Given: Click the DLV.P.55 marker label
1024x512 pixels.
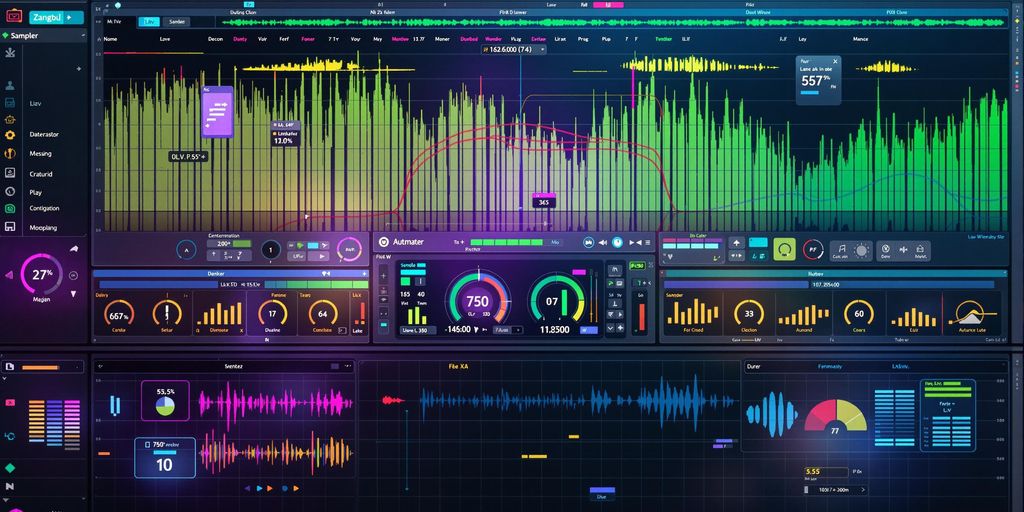Looking at the screenshot, I should tap(188, 157).
